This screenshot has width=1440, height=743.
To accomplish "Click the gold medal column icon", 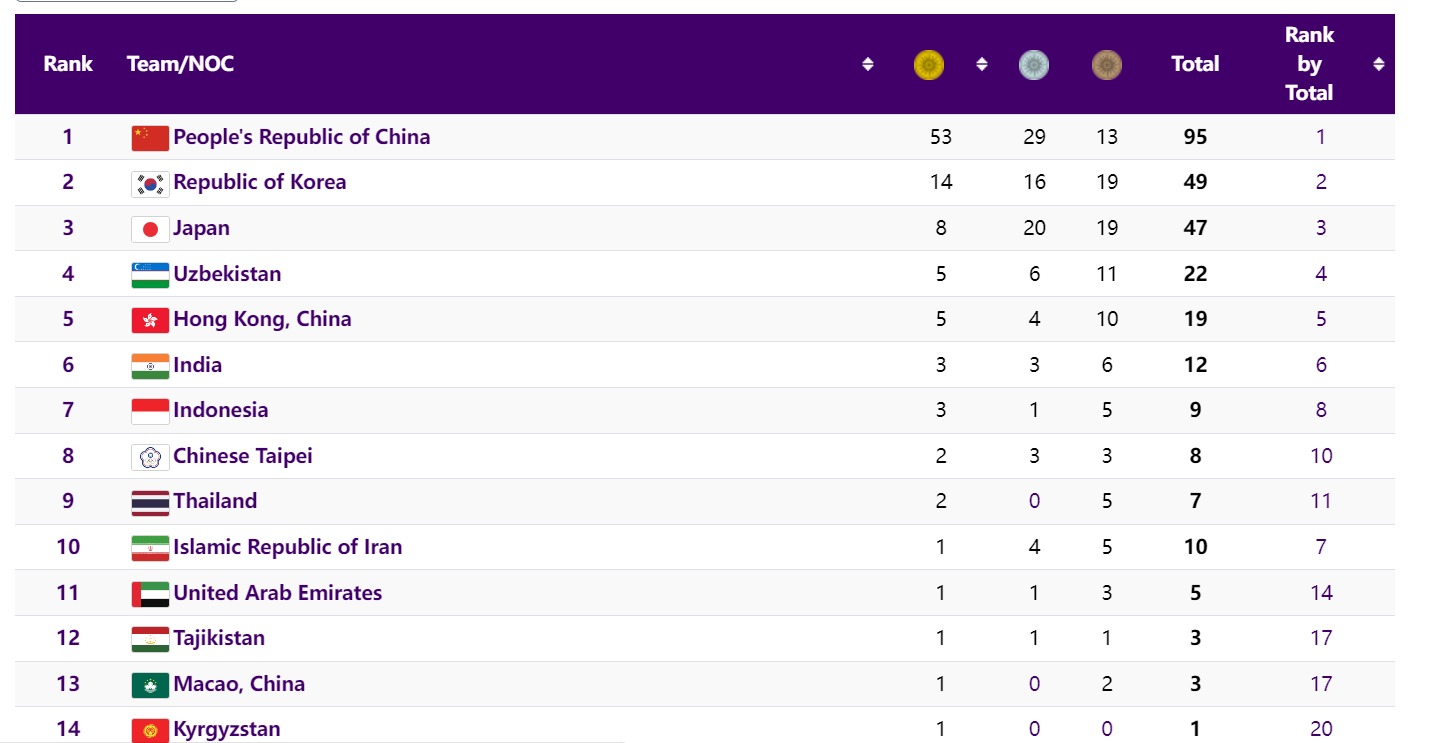I will click(929, 65).
